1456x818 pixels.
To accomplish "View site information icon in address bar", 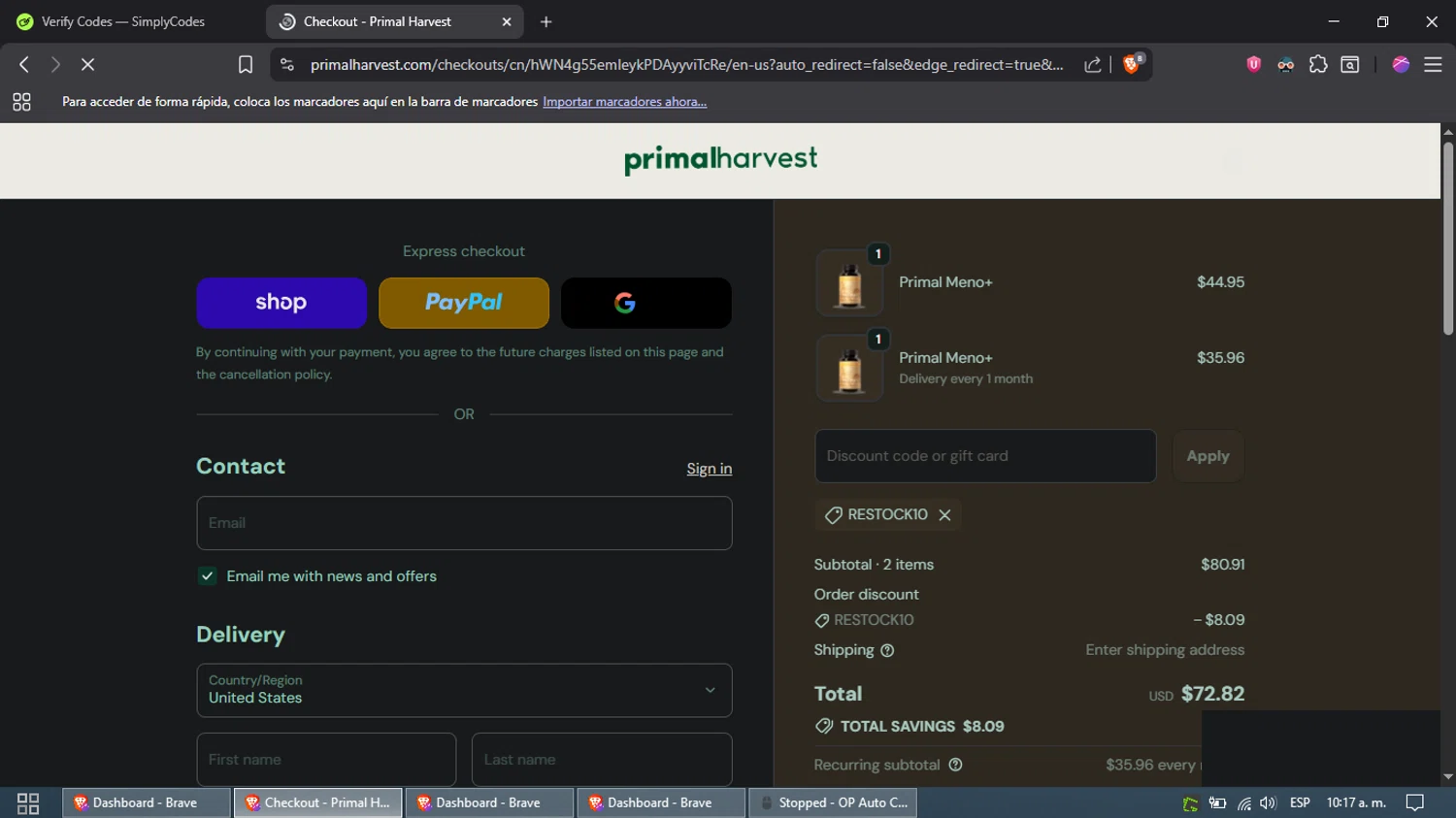I will pos(286,64).
